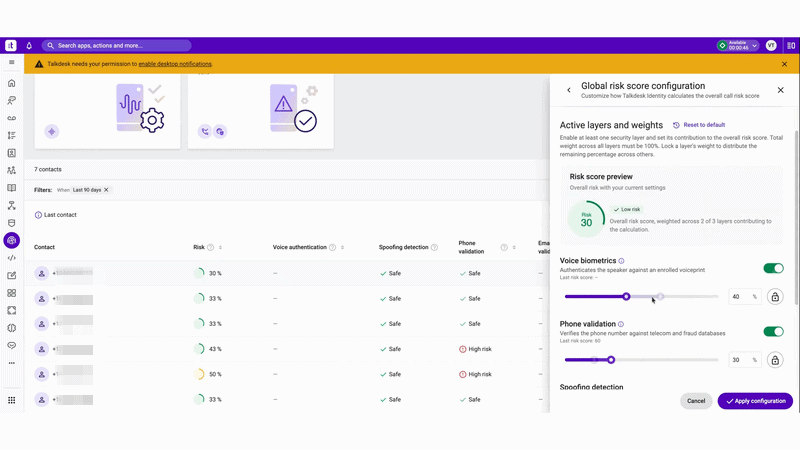Toggle the hamburger menu in sidebar
This screenshot has width=800, height=450.
[12, 62]
